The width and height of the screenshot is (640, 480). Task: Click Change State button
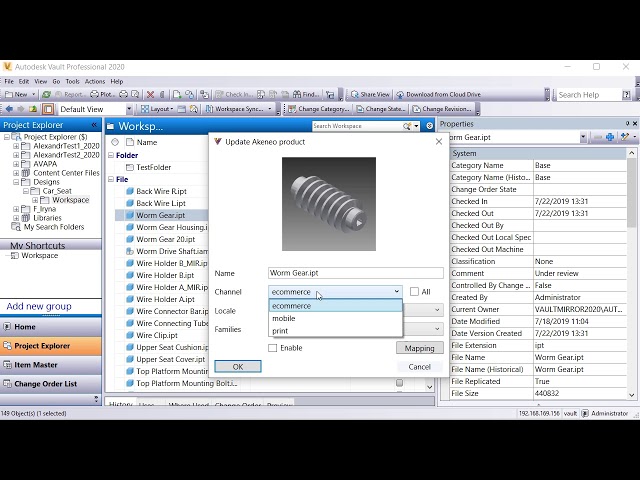point(381,109)
